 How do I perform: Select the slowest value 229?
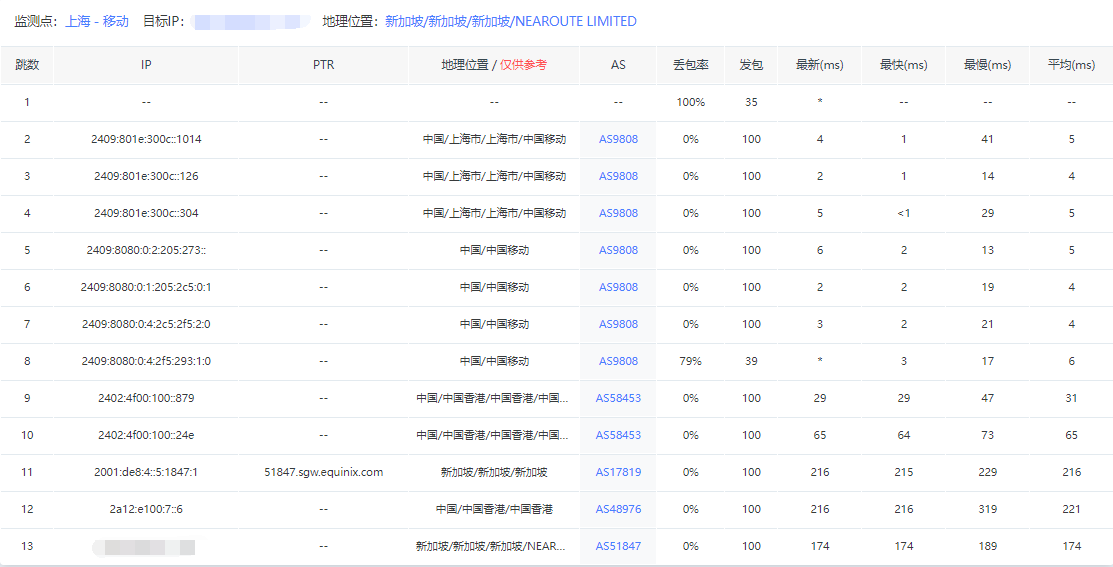point(987,472)
